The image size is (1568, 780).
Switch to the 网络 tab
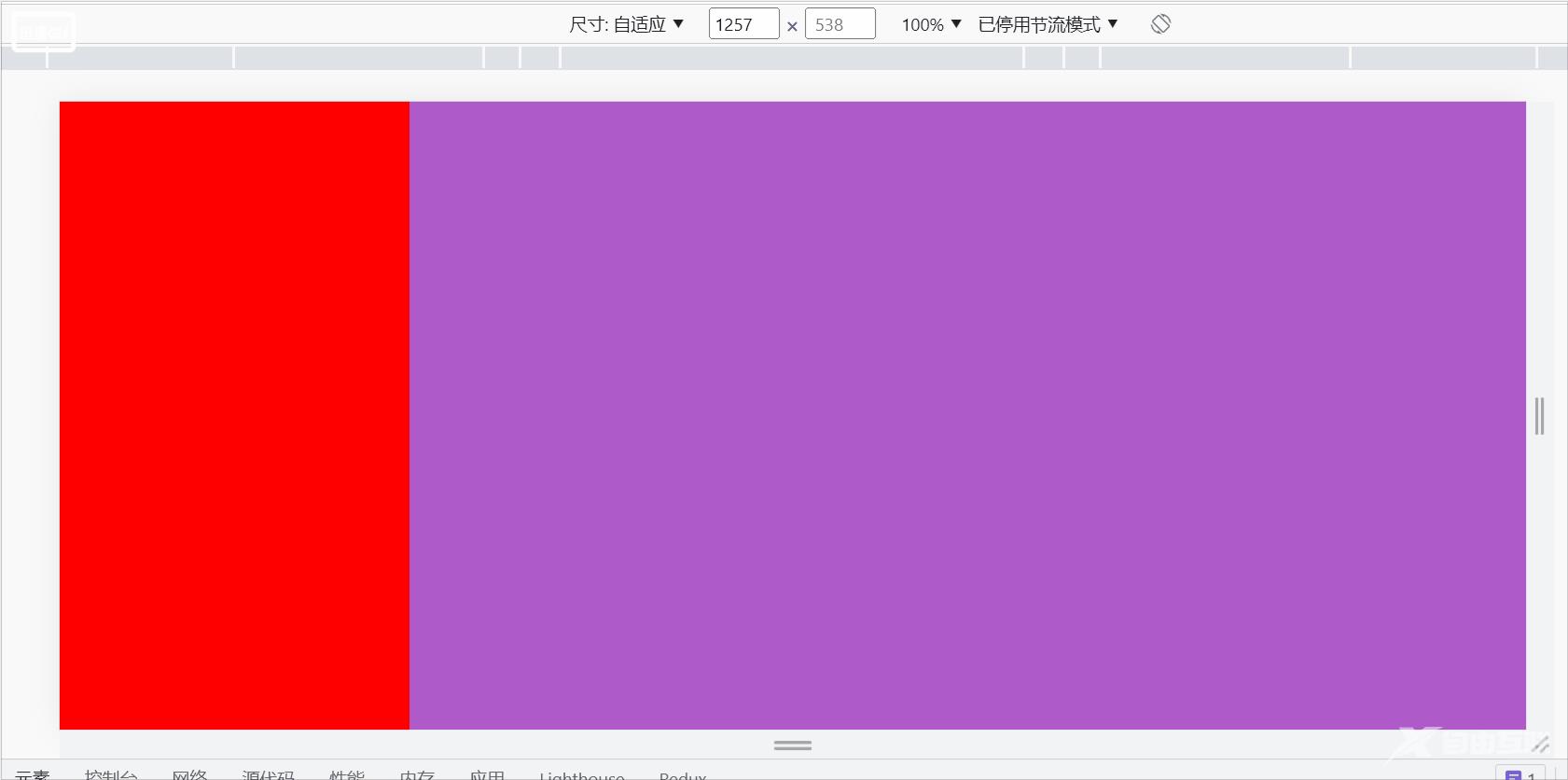[189, 774]
